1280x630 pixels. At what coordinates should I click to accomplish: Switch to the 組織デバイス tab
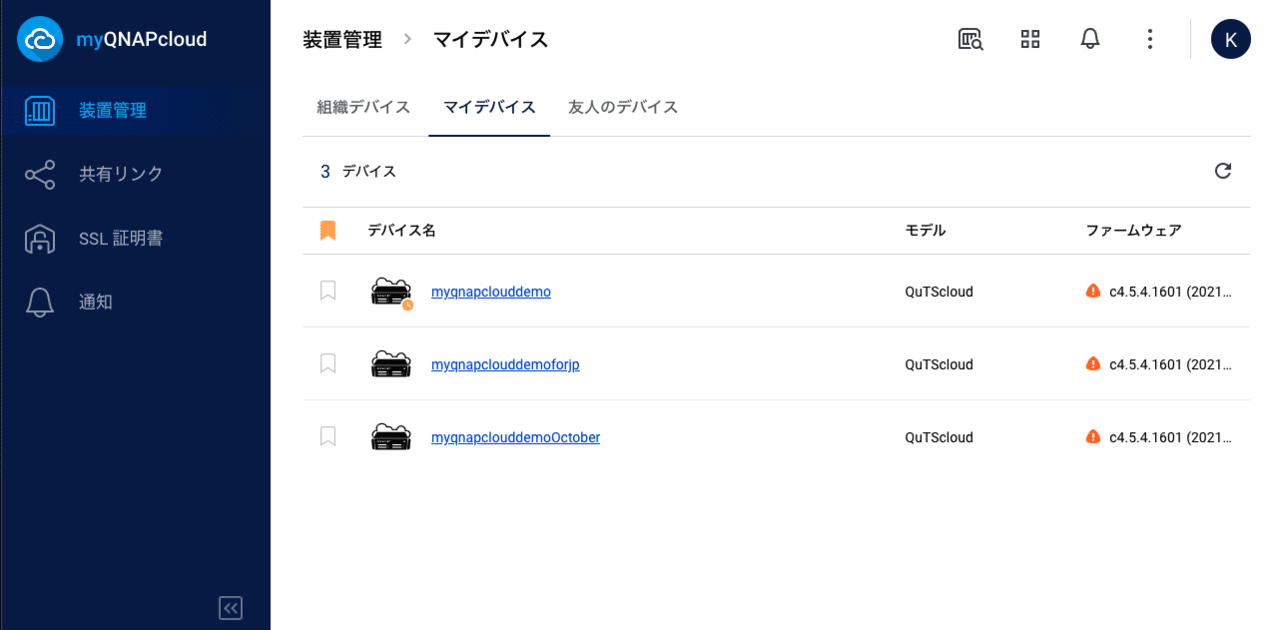[x=362, y=107]
